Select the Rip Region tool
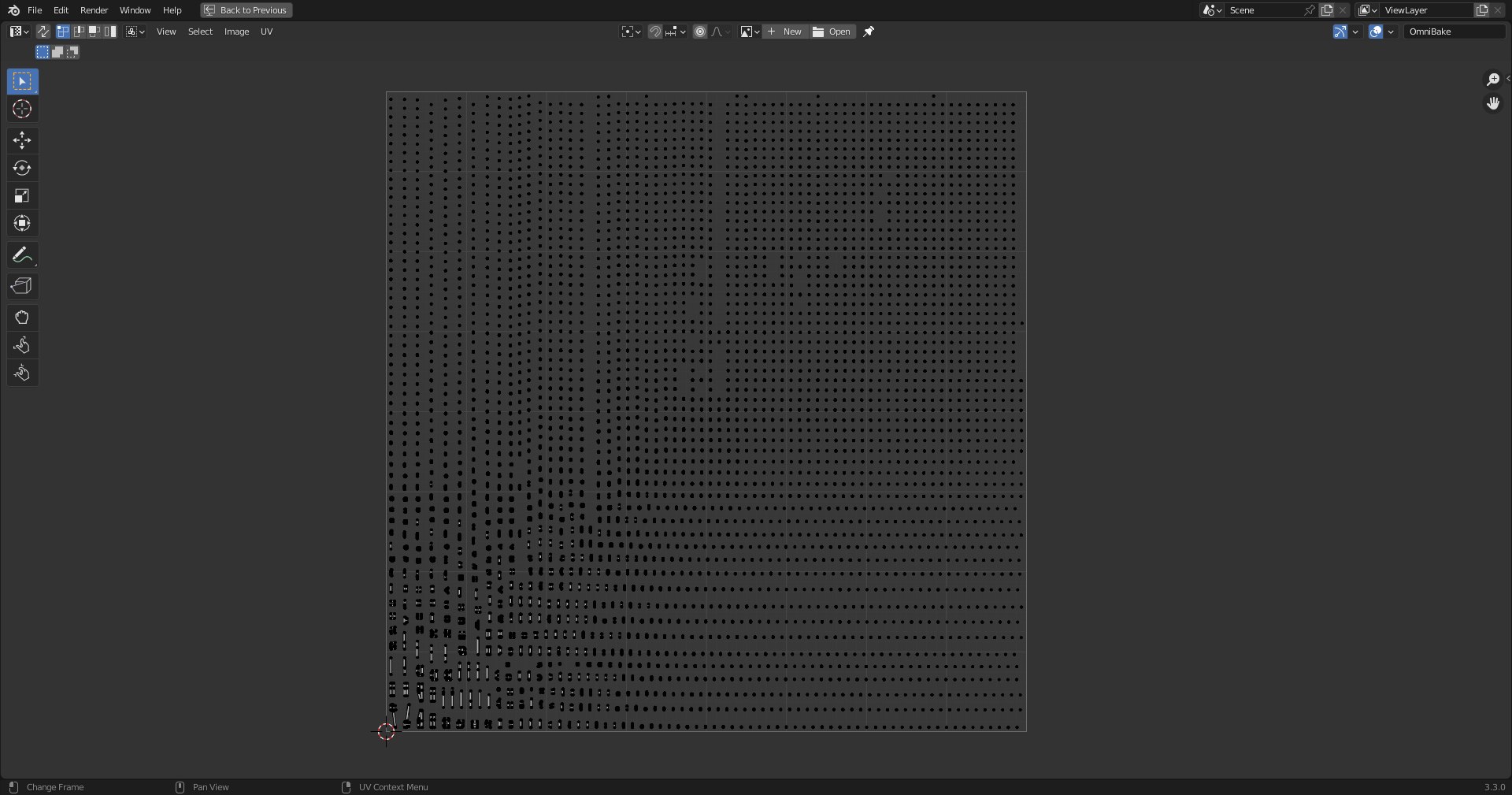This screenshot has height=795, width=1512. click(x=22, y=286)
